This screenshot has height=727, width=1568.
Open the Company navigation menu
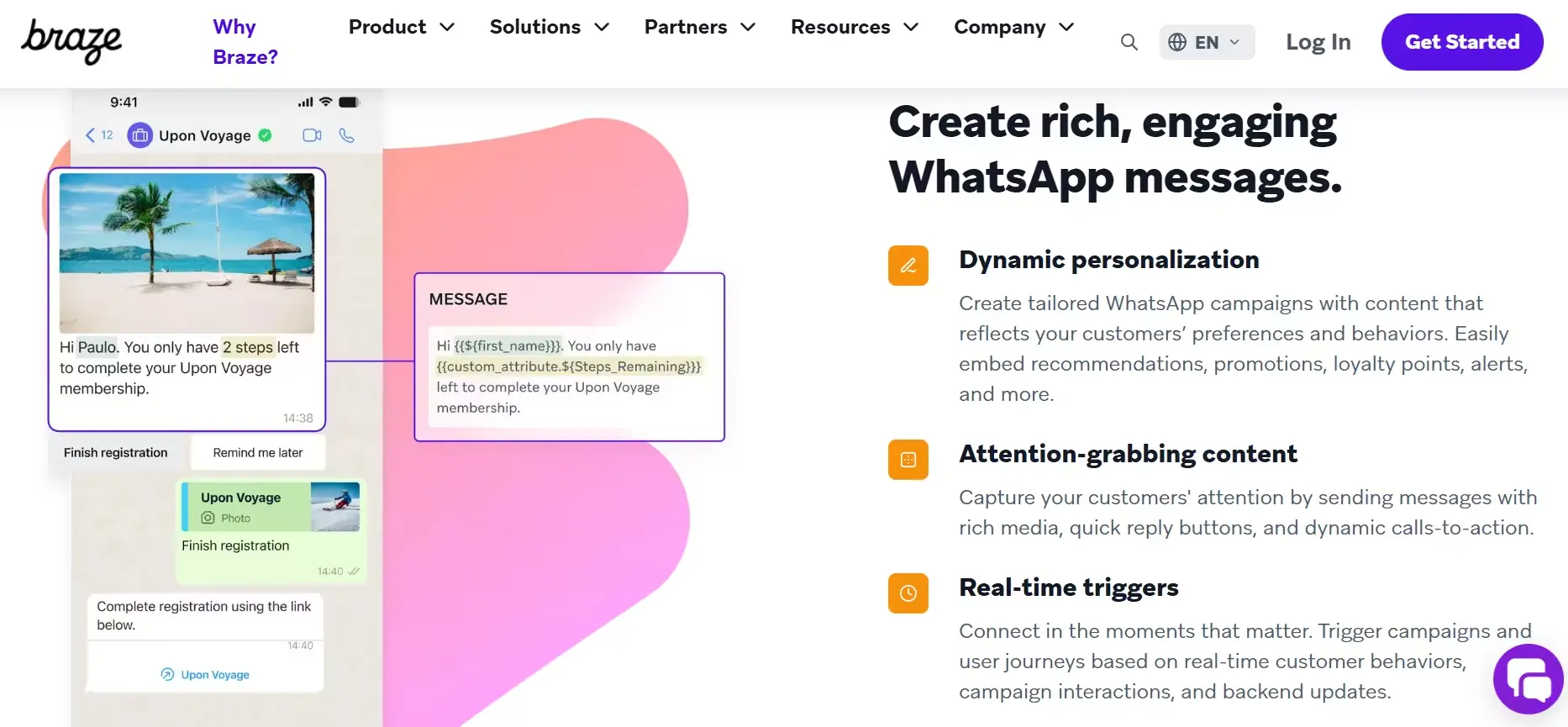click(x=1013, y=27)
